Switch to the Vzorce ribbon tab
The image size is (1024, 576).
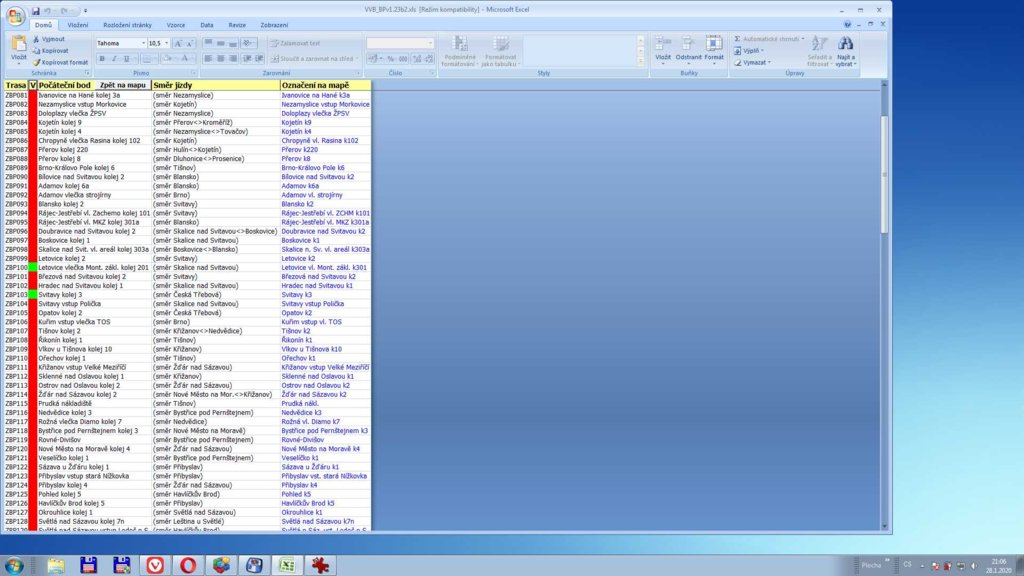tap(176, 24)
